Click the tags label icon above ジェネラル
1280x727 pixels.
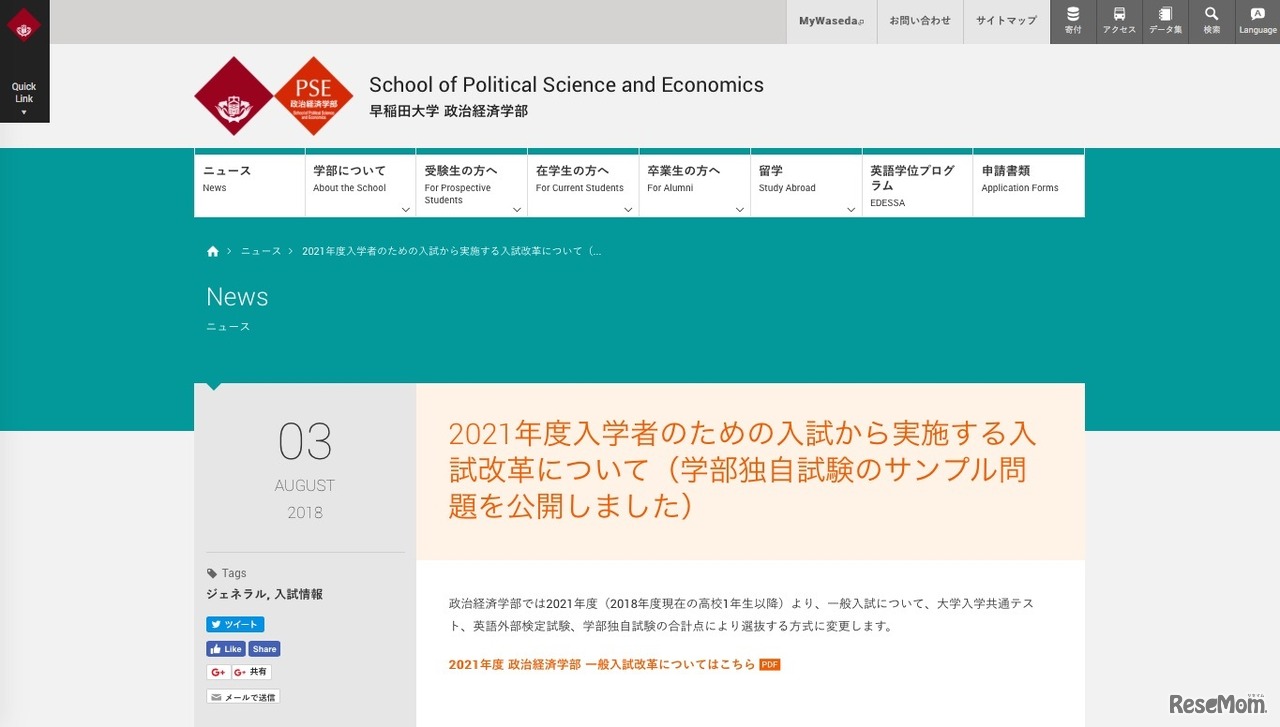coord(213,572)
